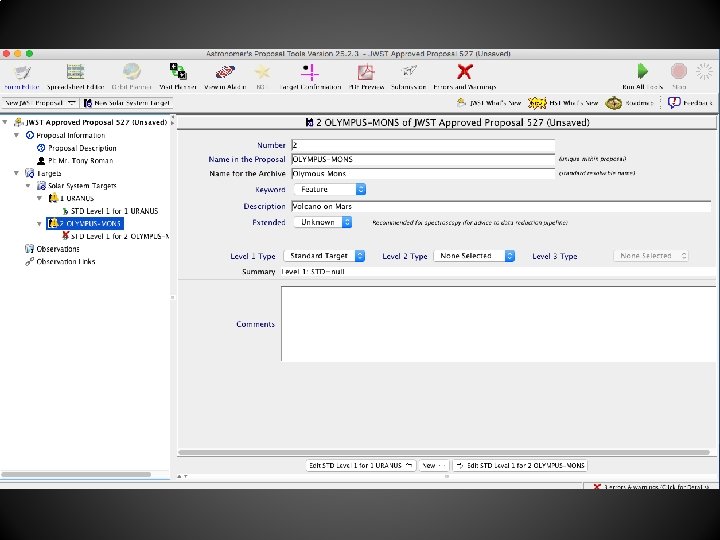Open the Level 2 Type dropdown
The image size is (720, 540).
[474, 256]
